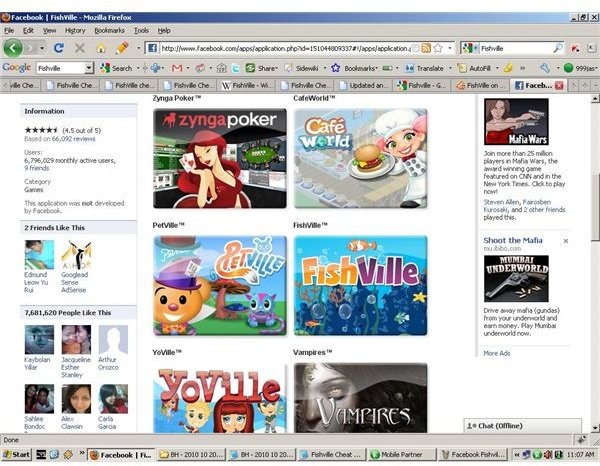Screen dimensions: 600x466
Task: Click the wrench settings icon in Google toolbar
Action: point(545,68)
